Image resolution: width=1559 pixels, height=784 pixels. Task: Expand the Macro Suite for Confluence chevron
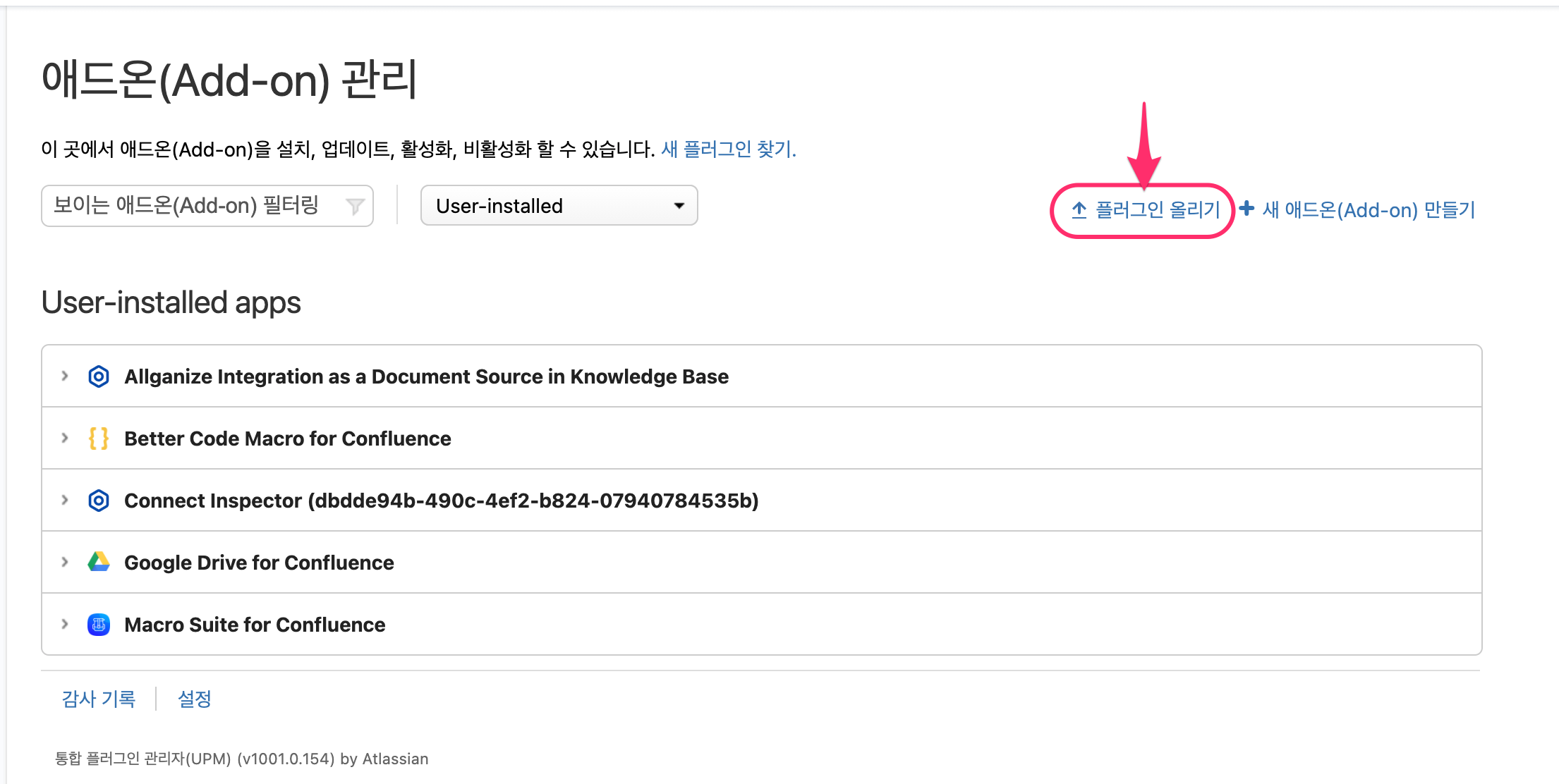tap(65, 624)
